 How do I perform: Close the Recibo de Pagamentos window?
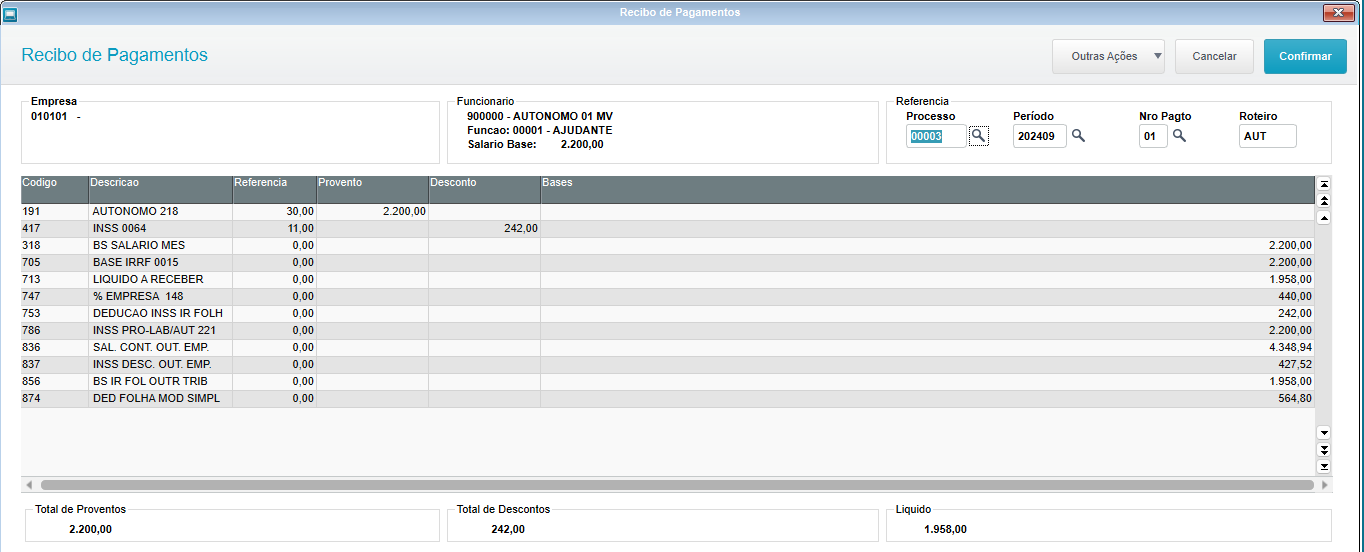click(x=1338, y=12)
